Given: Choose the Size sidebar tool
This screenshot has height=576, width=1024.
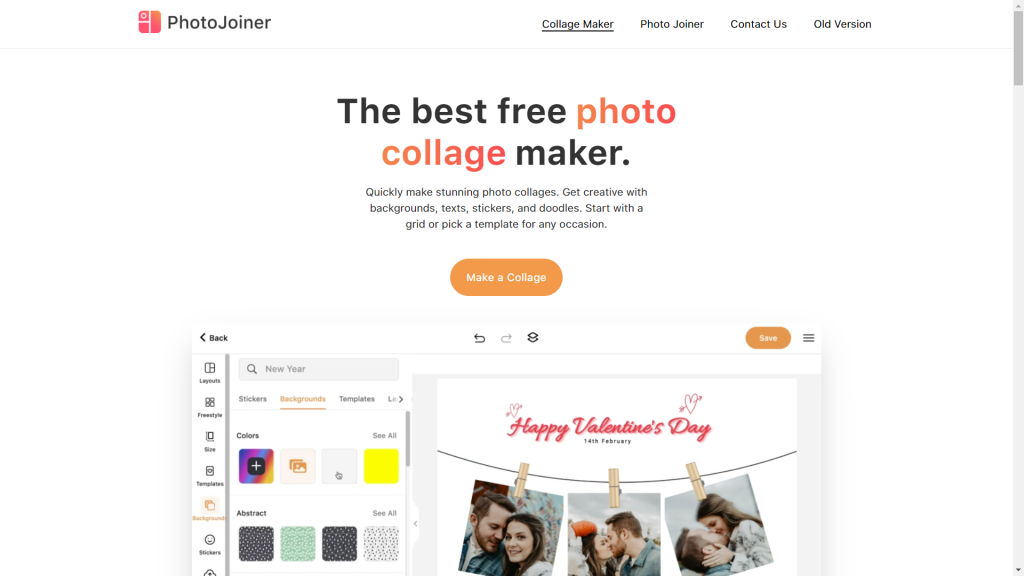Looking at the screenshot, I should 210,436.
